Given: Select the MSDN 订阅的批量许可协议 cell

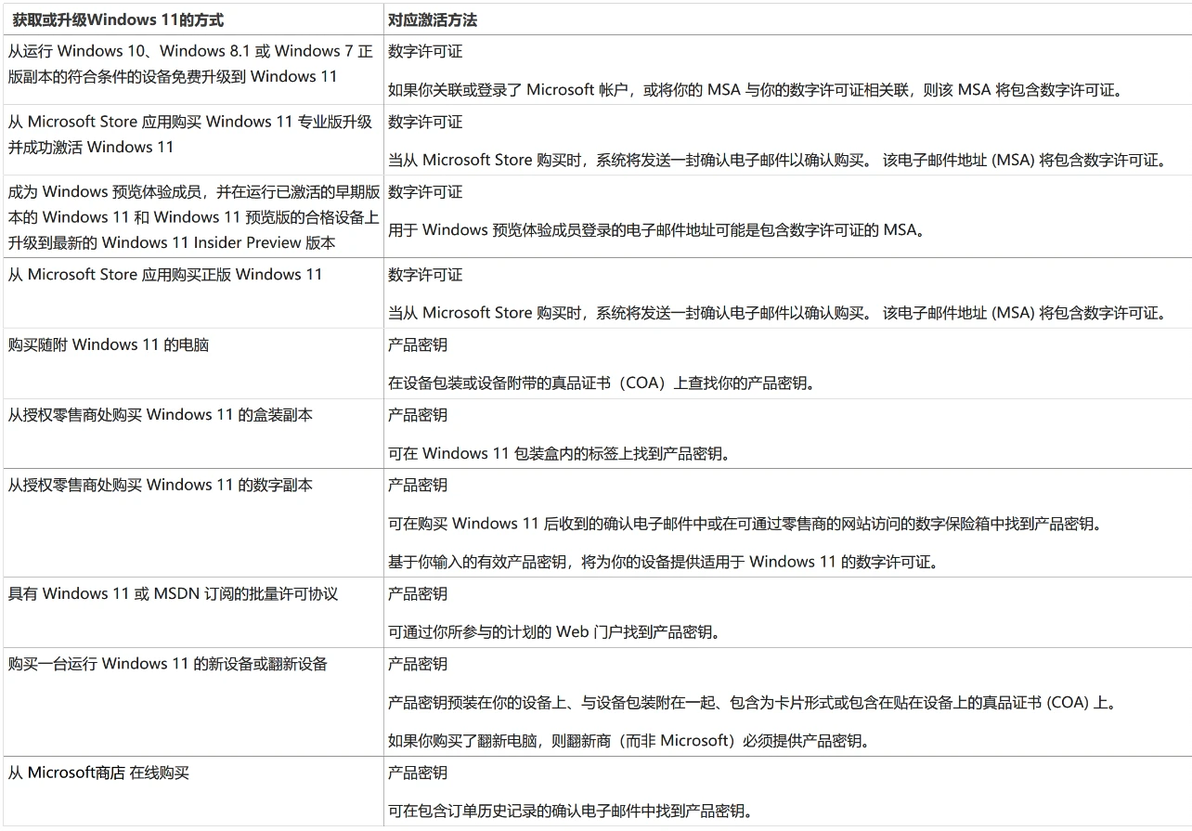Looking at the screenshot, I should click(x=193, y=612).
